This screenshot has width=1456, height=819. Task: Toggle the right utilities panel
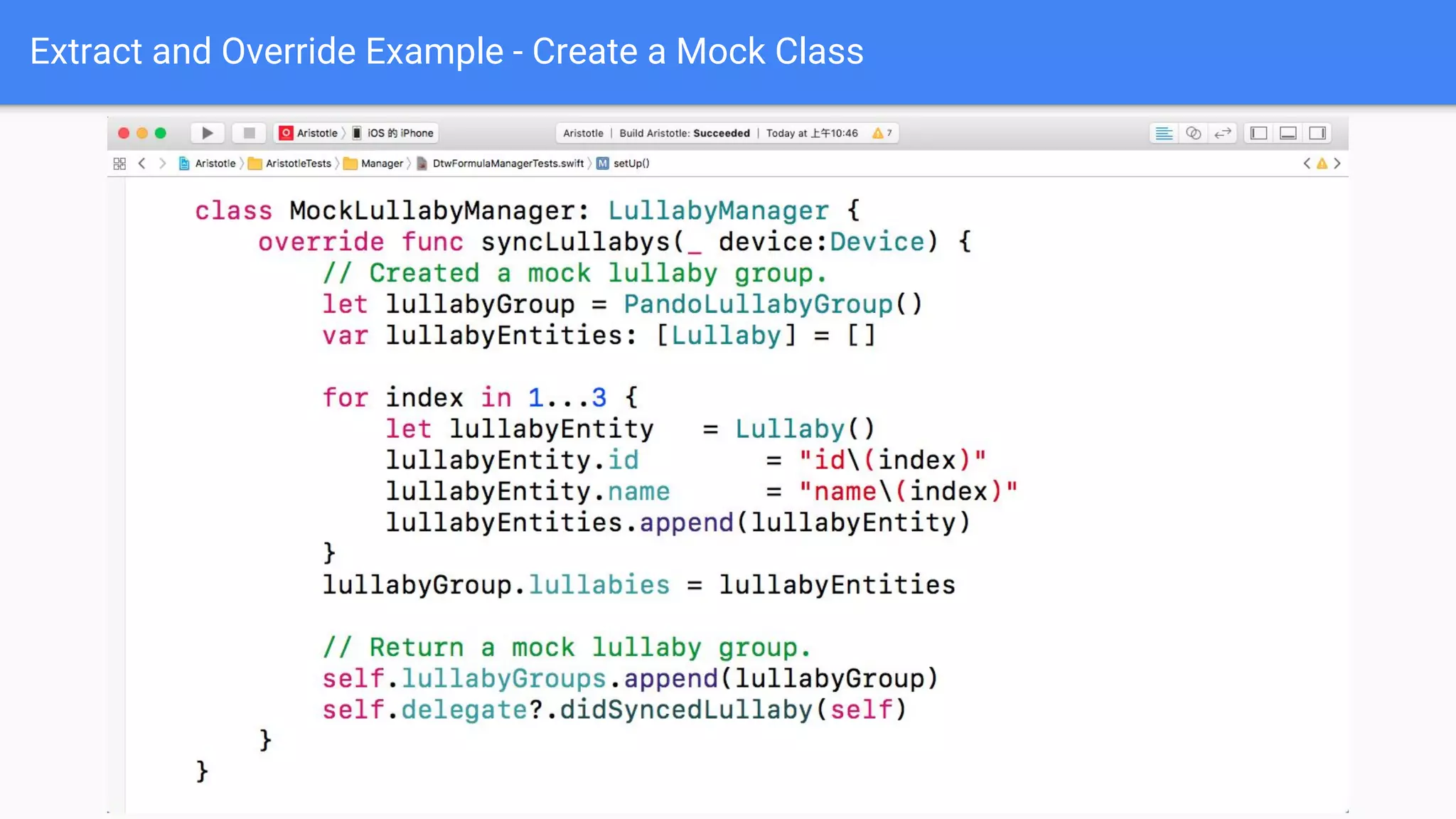[x=1317, y=133]
